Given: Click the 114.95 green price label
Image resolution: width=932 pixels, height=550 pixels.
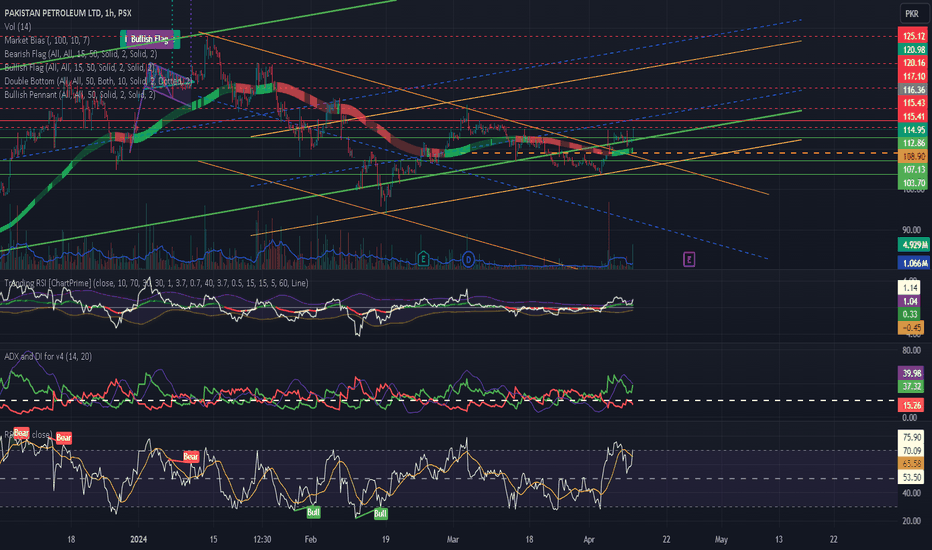Looking at the screenshot, I should pyautogui.click(x=914, y=130).
